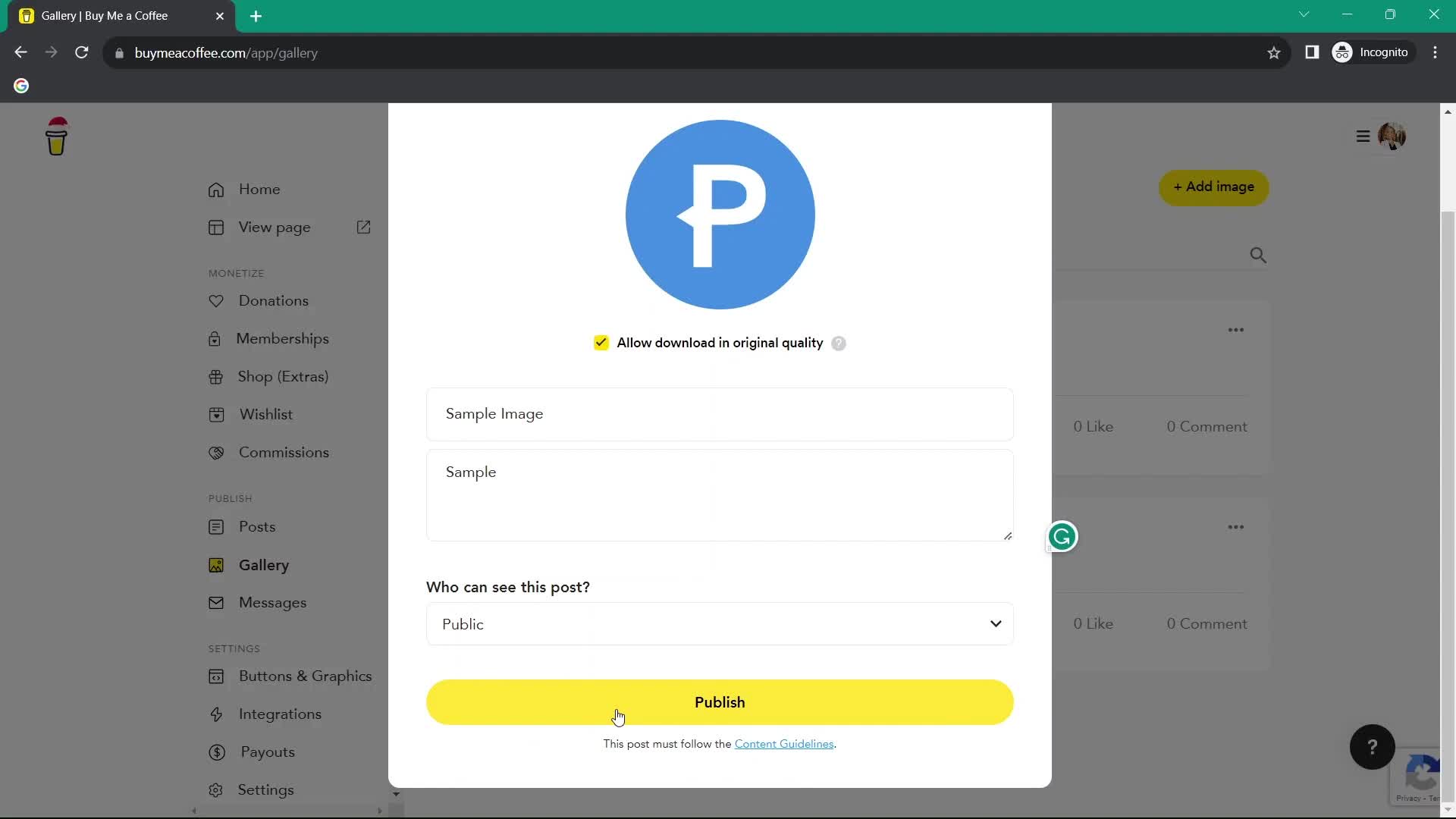Check the content guidelines checkbox
The height and width of the screenshot is (819, 1456).
click(785, 743)
